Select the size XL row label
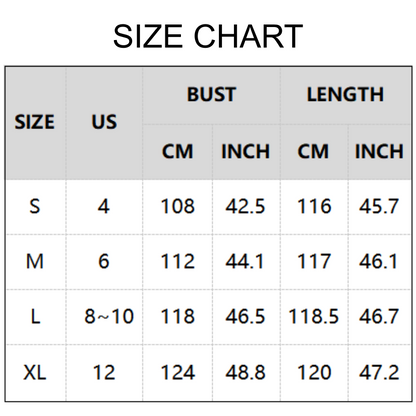The height and width of the screenshot is (416, 416). pyautogui.click(x=35, y=372)
